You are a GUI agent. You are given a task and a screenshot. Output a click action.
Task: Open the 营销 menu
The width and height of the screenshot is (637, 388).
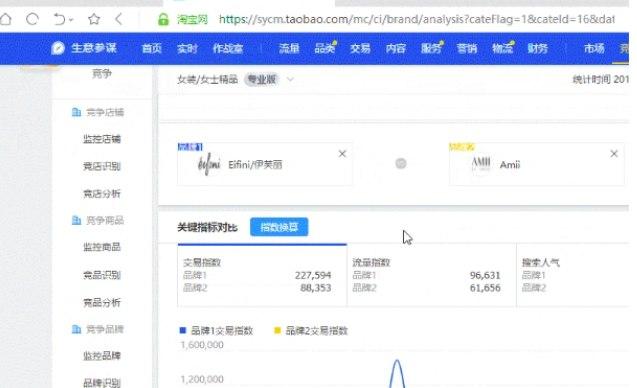(467, 49)
